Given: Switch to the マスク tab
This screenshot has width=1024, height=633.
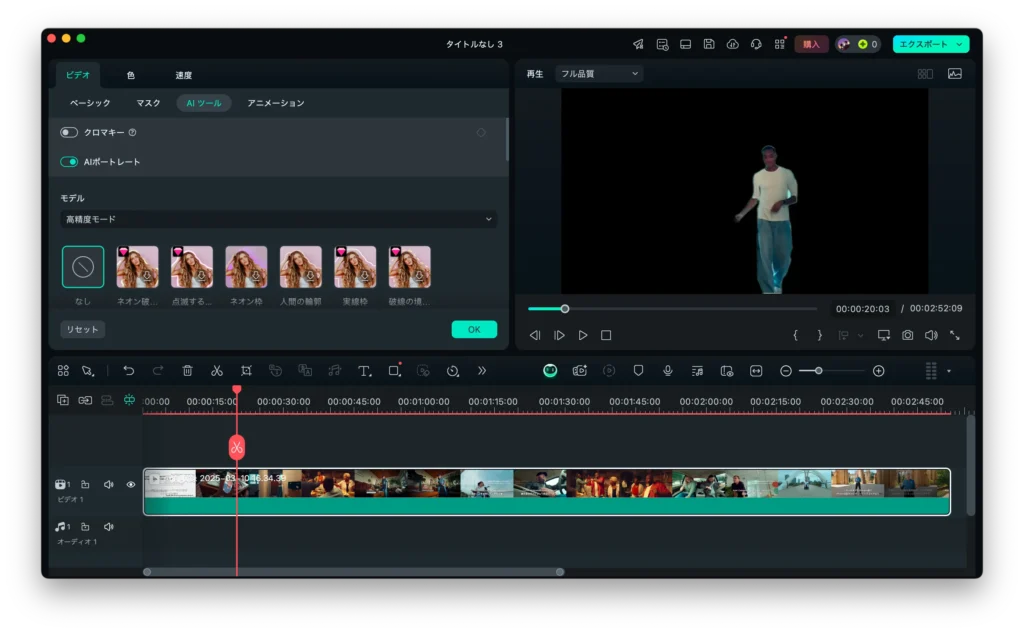Looking at the screenshot, I should 148,103.
